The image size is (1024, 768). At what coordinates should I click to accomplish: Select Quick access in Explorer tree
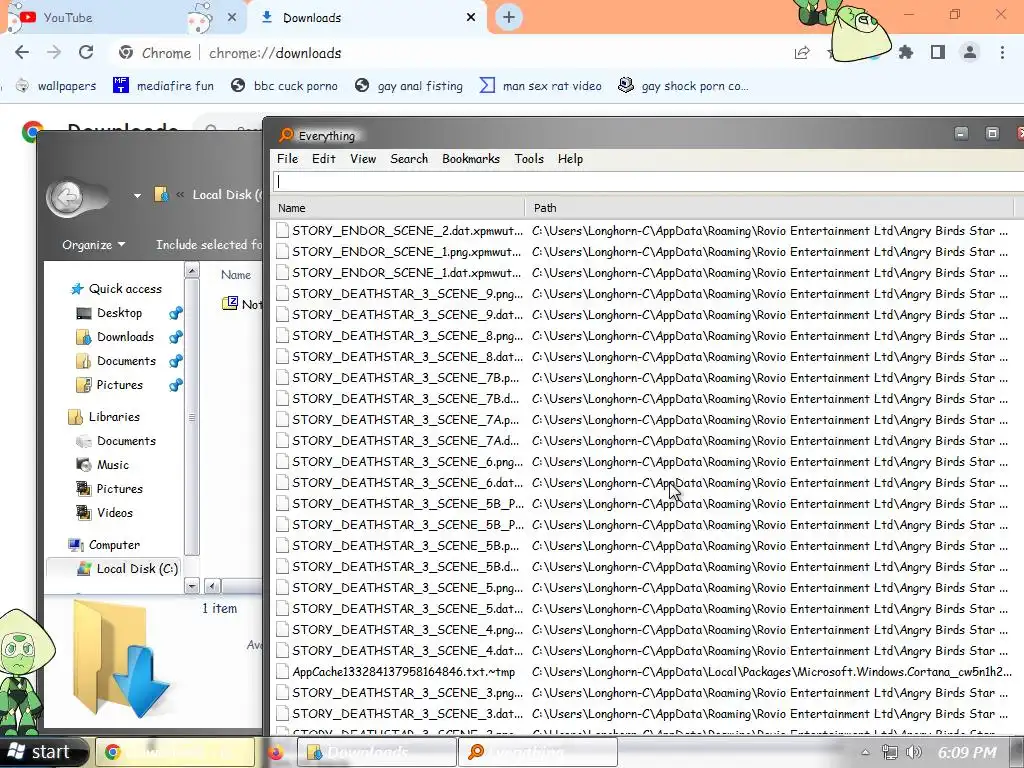116,289
